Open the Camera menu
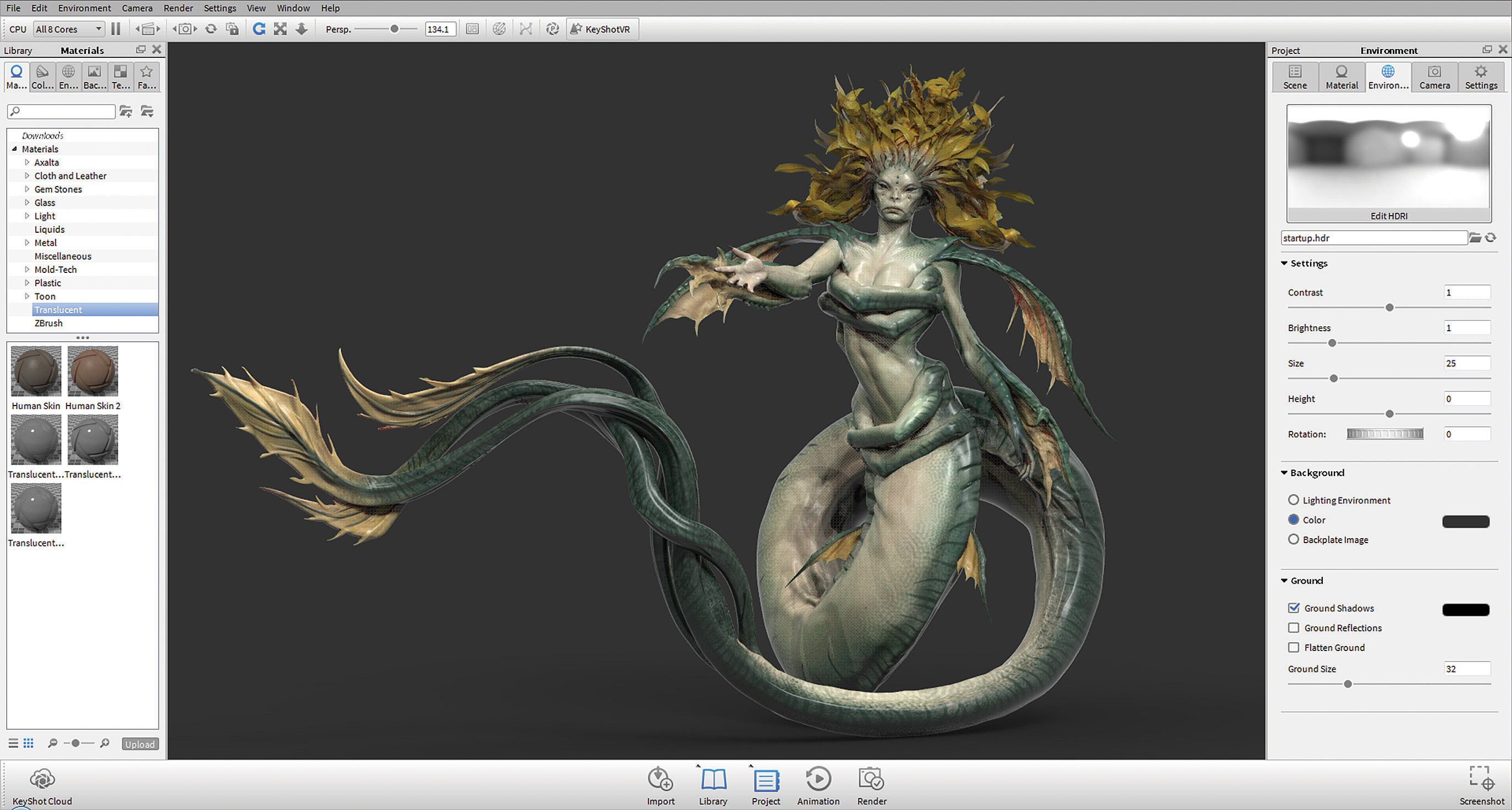 coord(138,8)
